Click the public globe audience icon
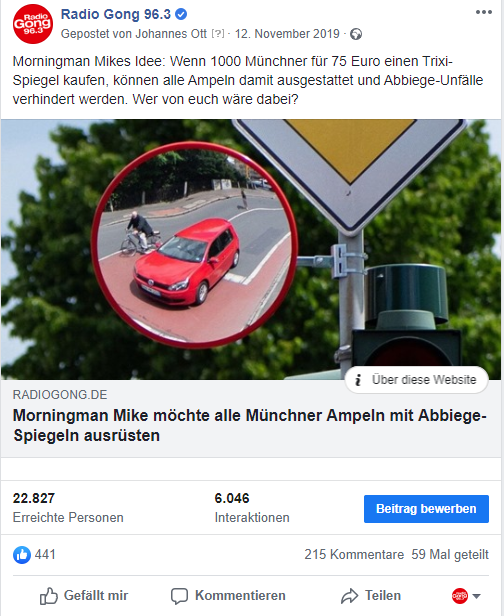504x616 pixels. [x=356, y=34]
